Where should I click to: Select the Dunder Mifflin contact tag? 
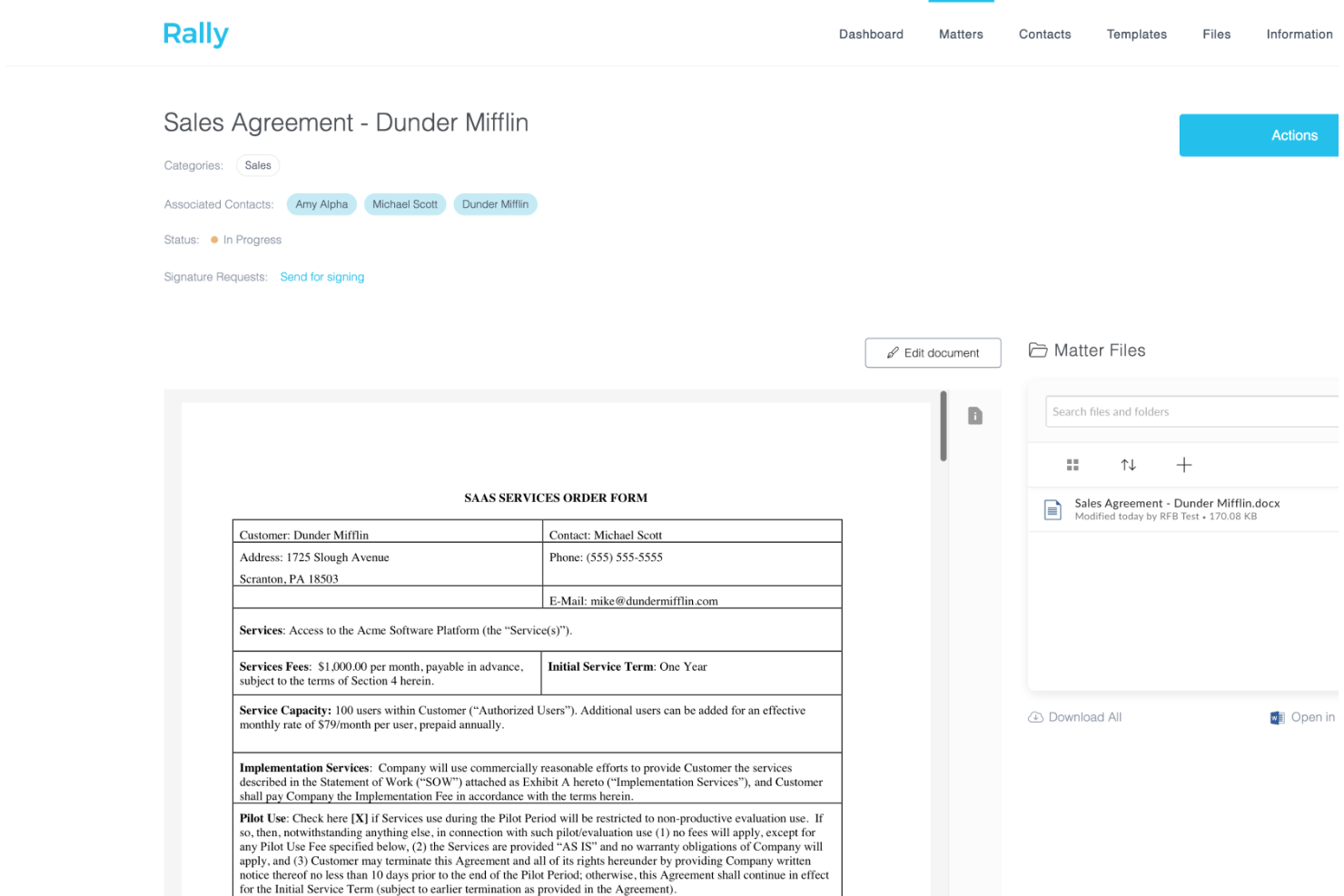click(x=495, y=204)
